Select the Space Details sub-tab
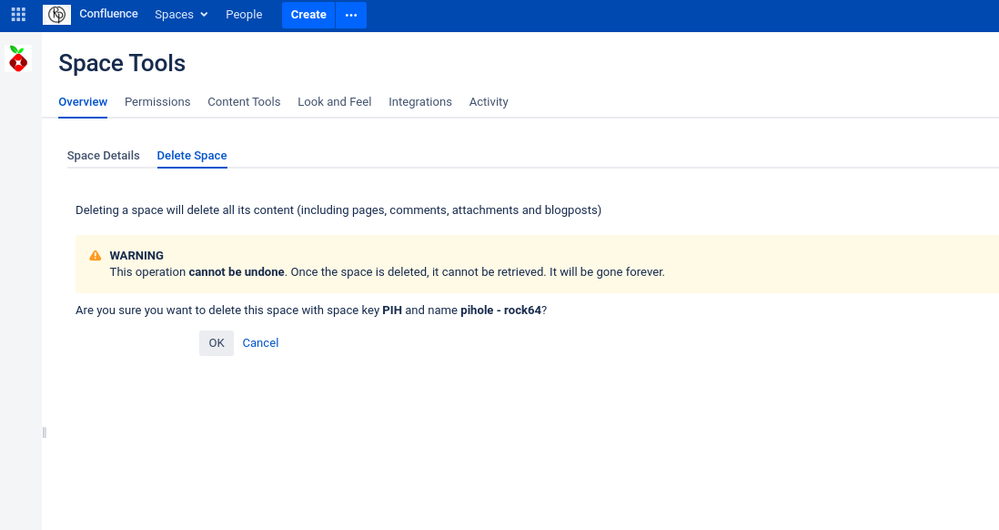Image resolution: width=999 pixels, height=530 pixels. coord(103,155)
